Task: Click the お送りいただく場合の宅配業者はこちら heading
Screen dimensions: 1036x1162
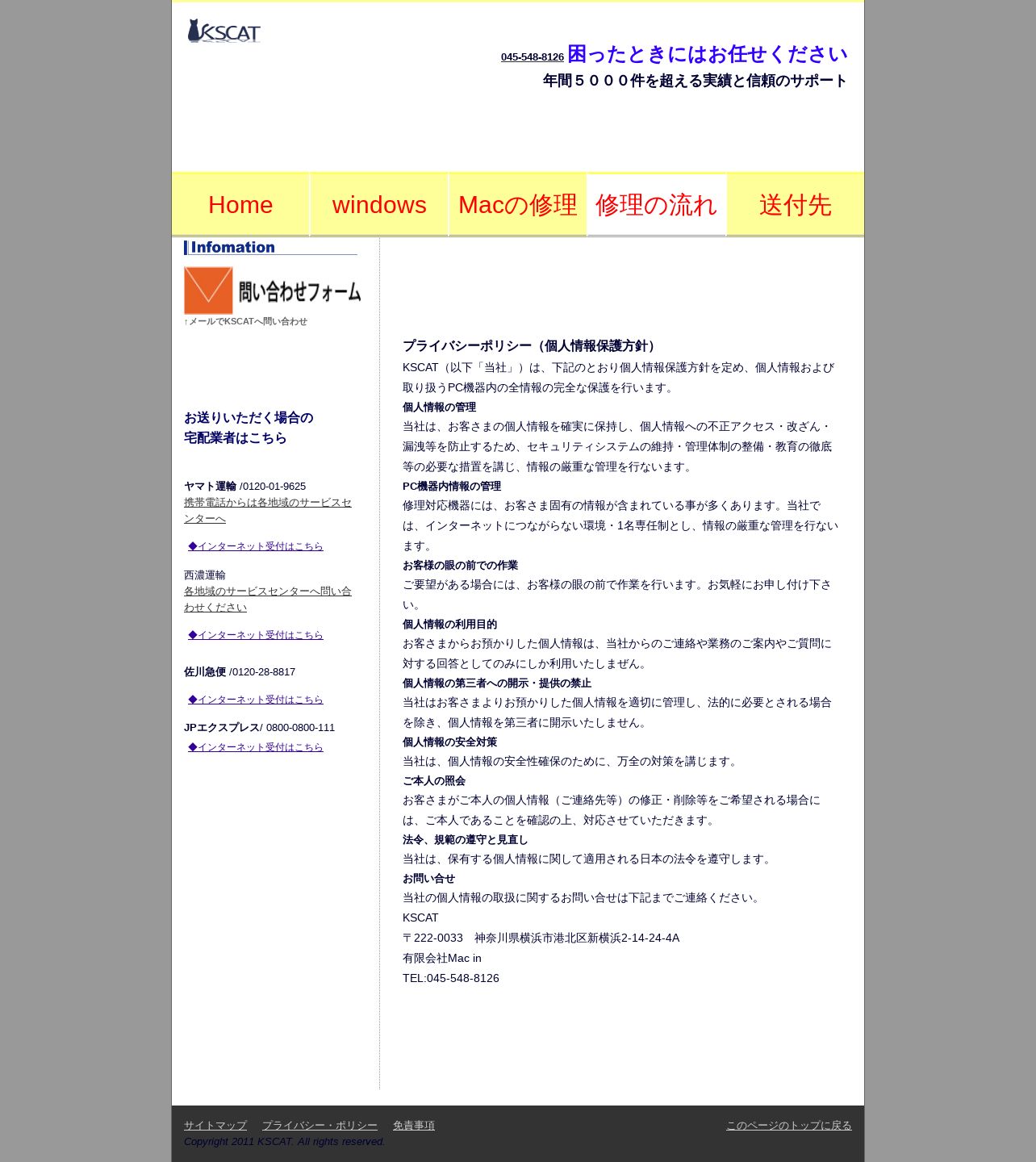Action: tap(249, 428)
